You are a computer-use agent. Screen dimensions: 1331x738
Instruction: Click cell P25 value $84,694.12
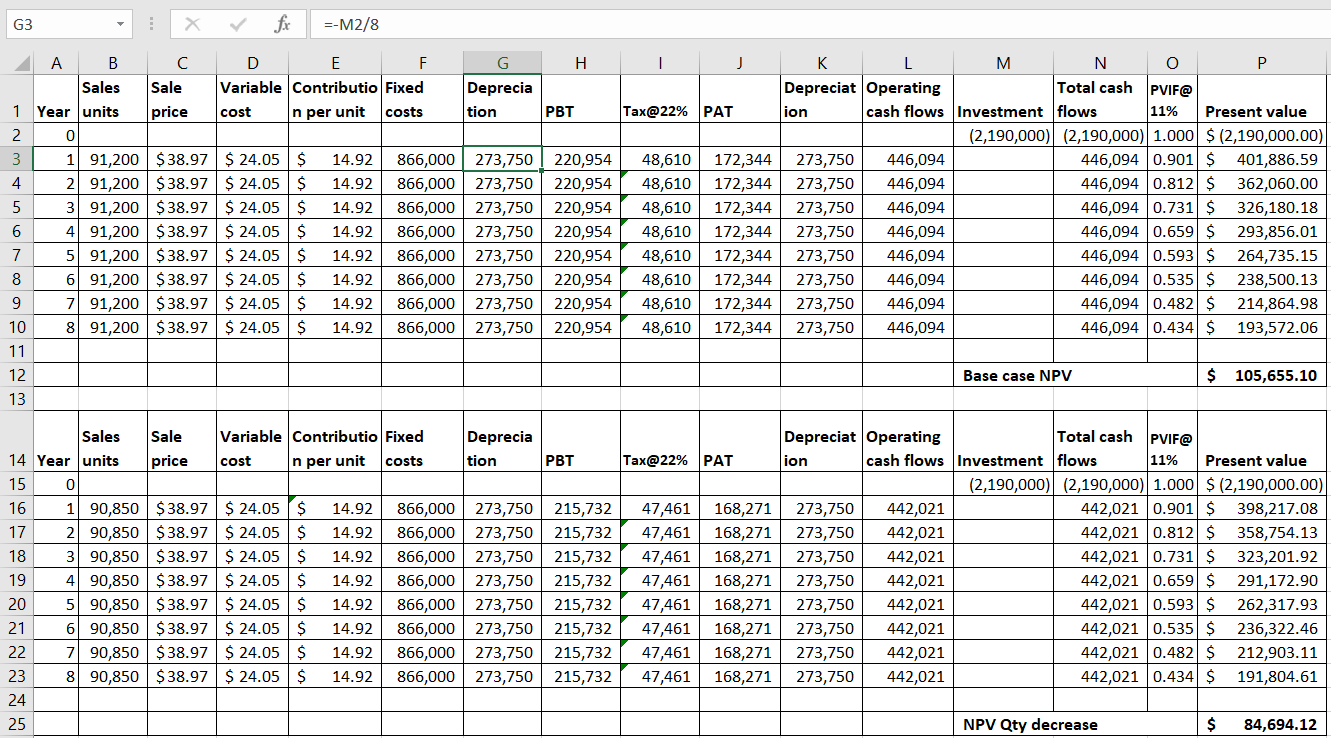(x=1262, y=725)
